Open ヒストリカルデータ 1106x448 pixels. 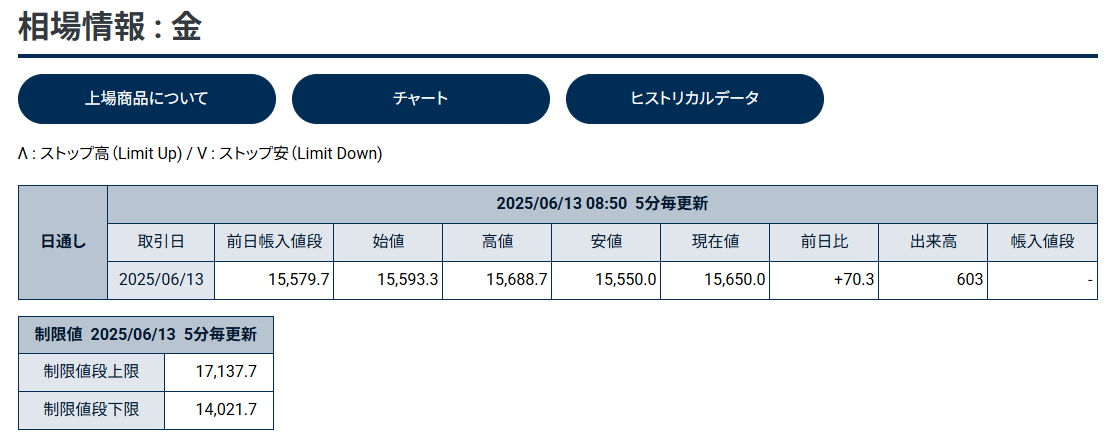695,99
